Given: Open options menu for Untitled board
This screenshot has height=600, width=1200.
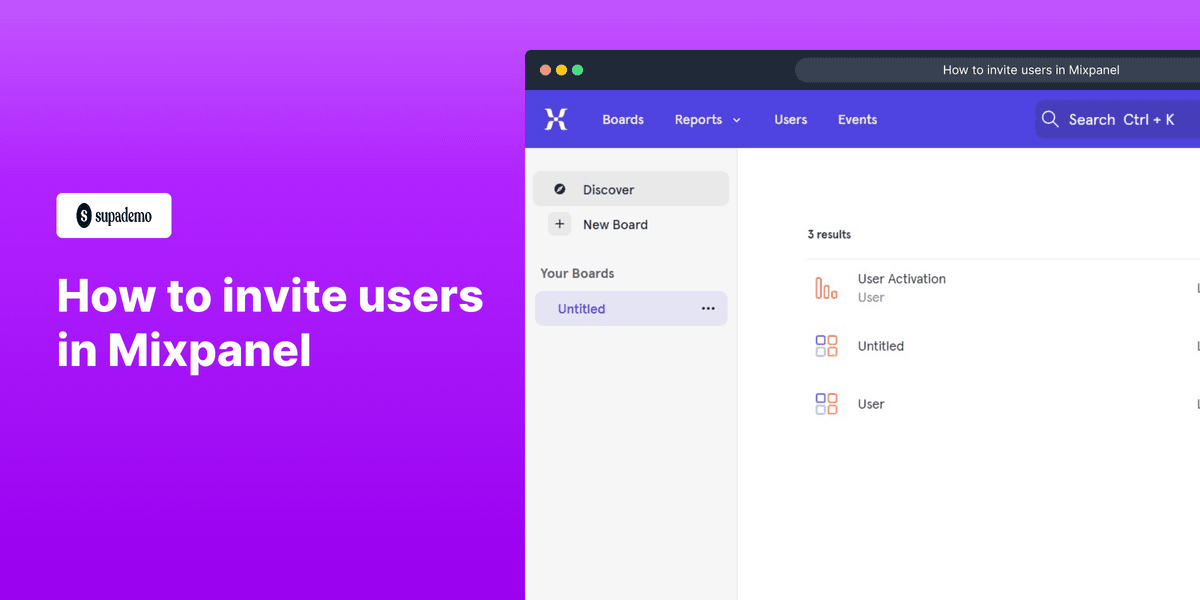Looking at the screenshot, I should [x=708, y=308].
